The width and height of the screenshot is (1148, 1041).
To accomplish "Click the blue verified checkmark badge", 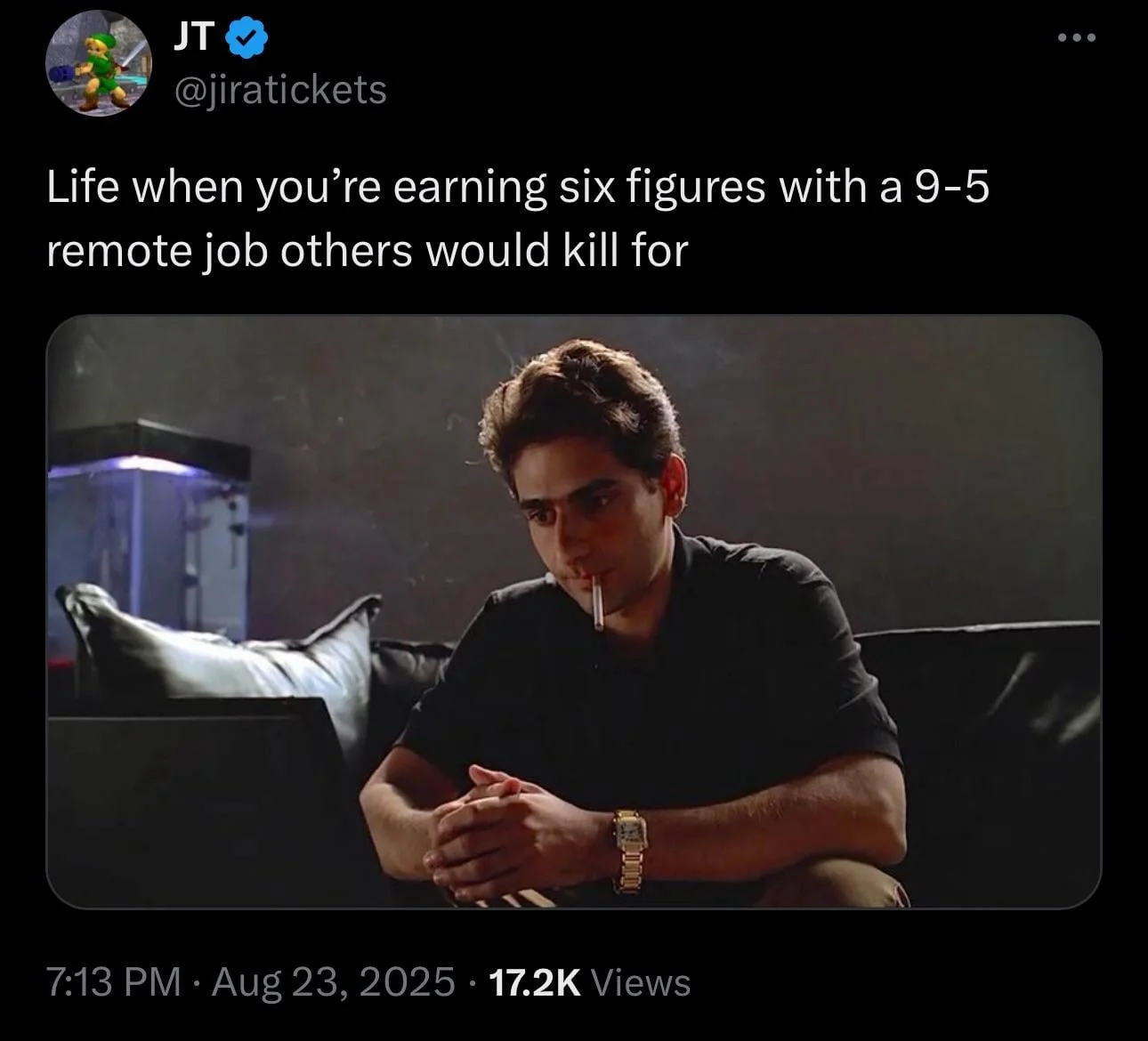I will (245, 37).
